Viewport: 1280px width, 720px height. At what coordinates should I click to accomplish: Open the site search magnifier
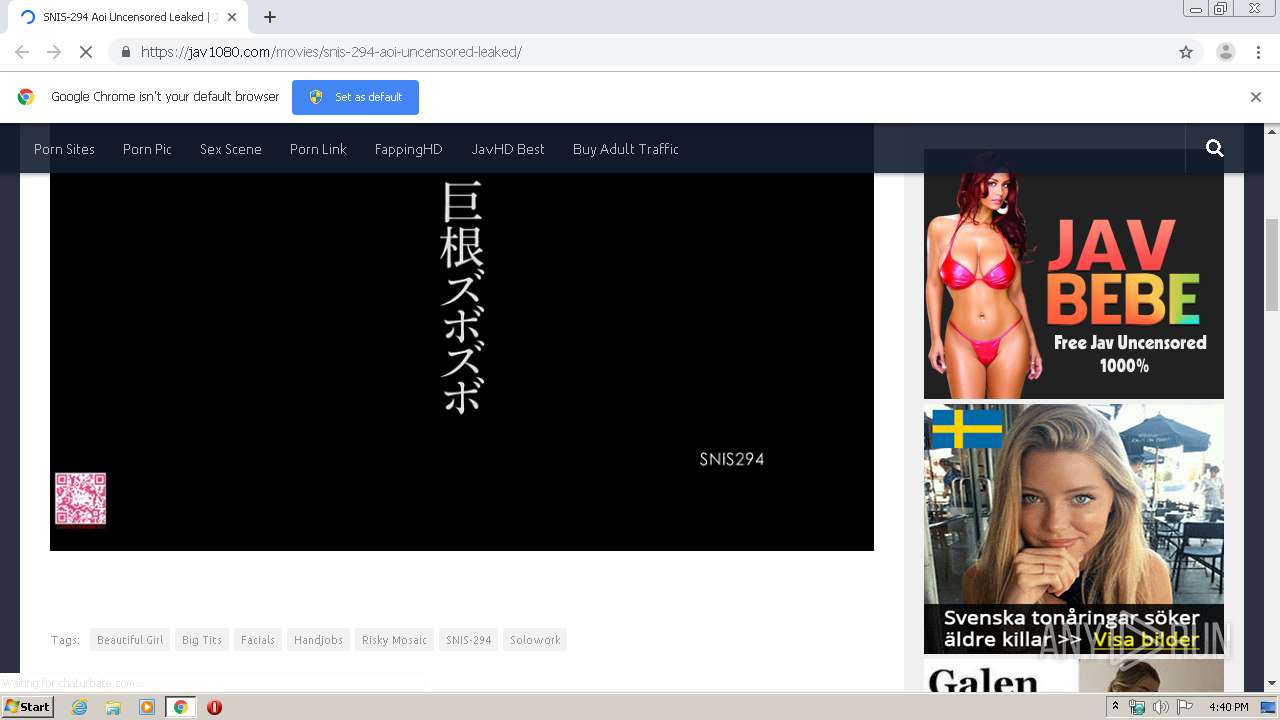1215,148
